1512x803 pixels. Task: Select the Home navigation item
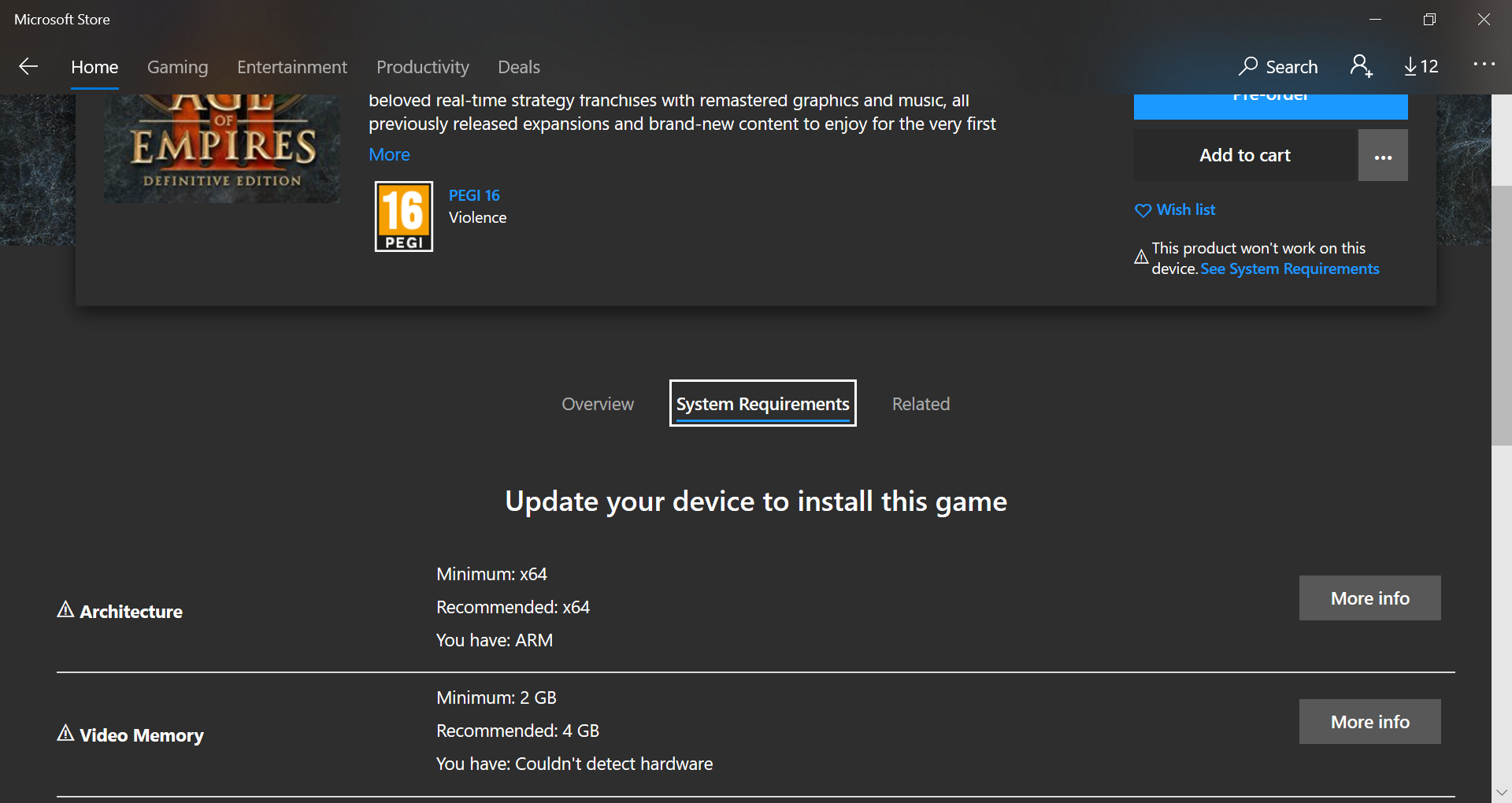pos(94,67)
